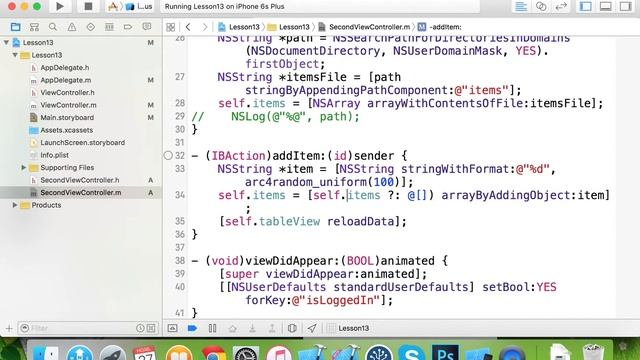Collapse the Lesson13 project root

click(6, 42)
